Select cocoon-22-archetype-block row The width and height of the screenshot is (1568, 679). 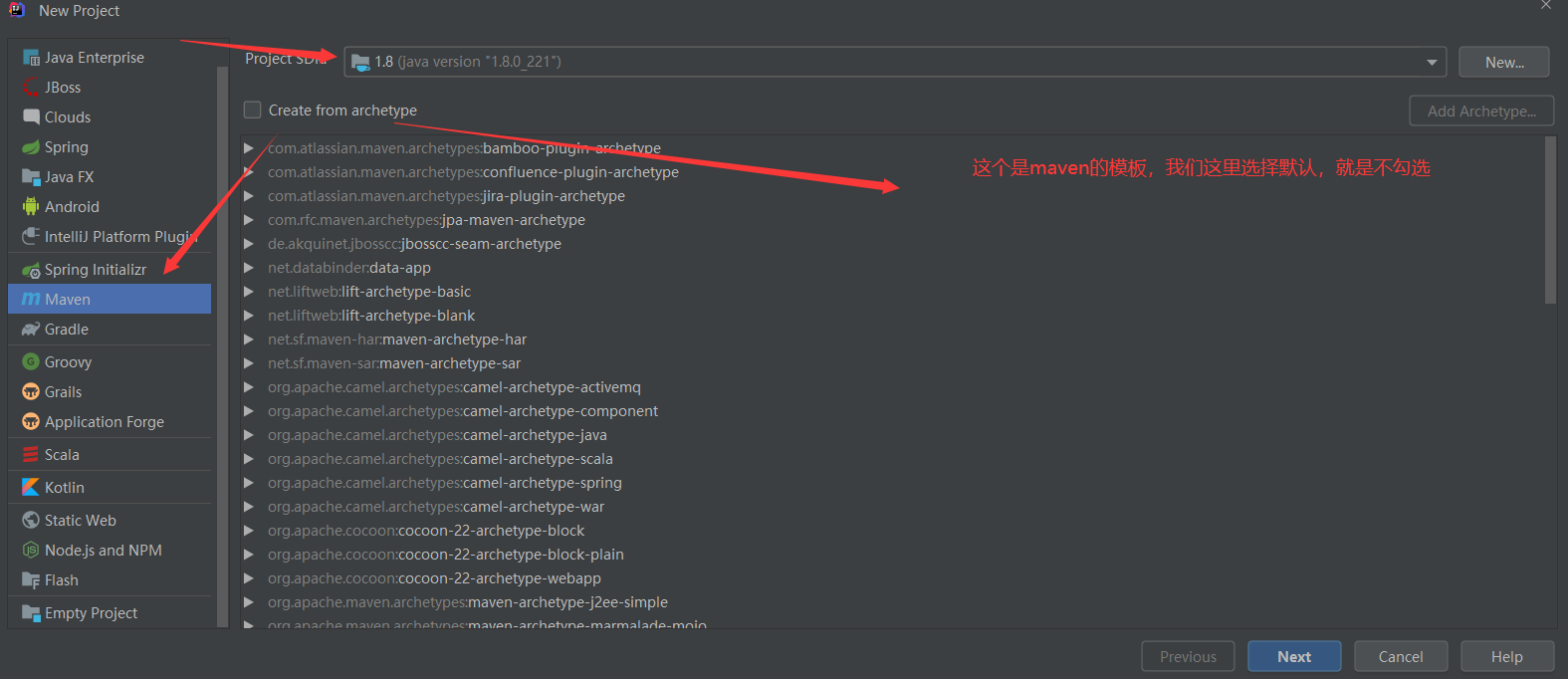(x=892, y=531)
